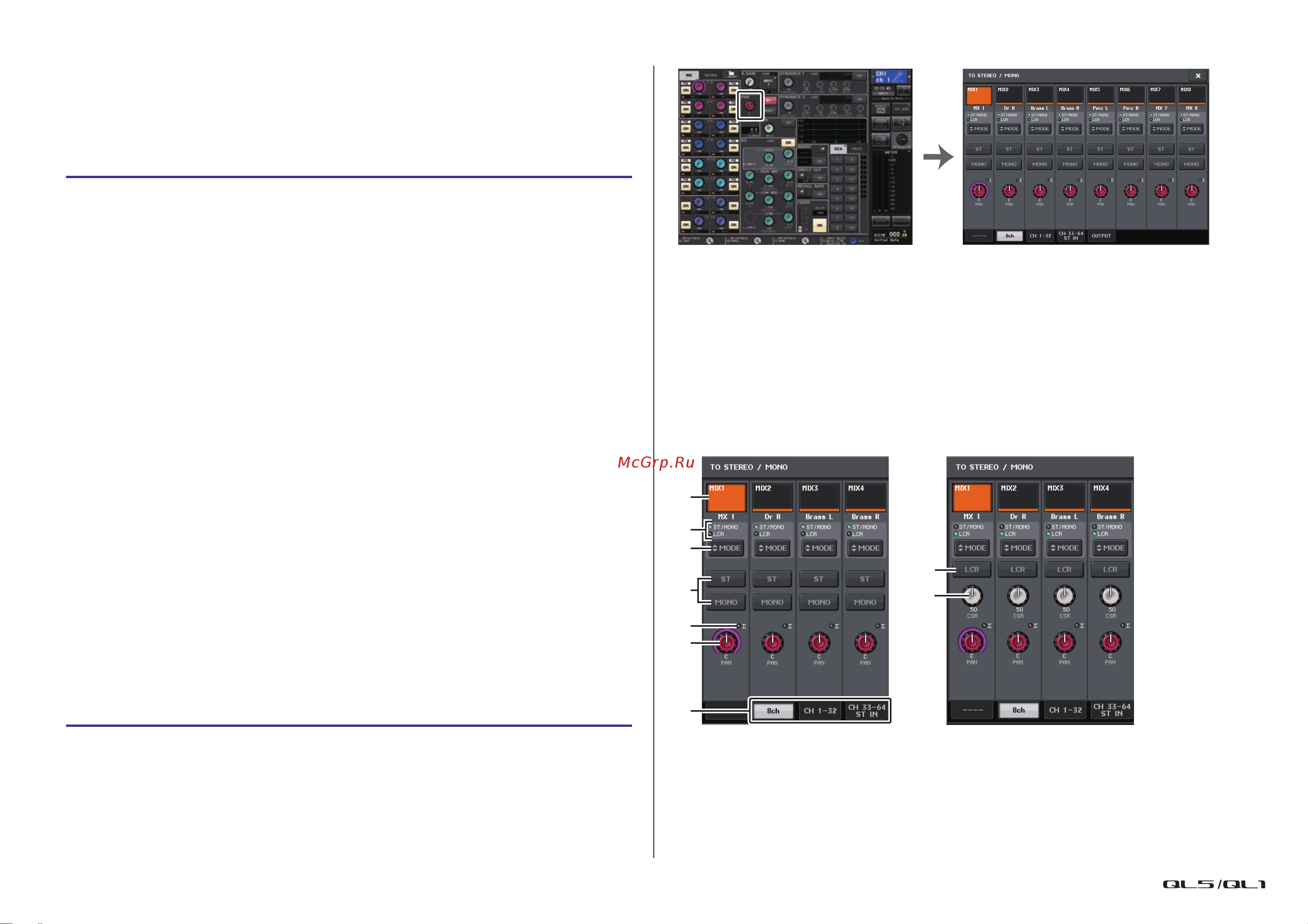Open the MATRIX tab in the overview screen
The width and height of the screenshot is (1308, 924).
point(711,75)
